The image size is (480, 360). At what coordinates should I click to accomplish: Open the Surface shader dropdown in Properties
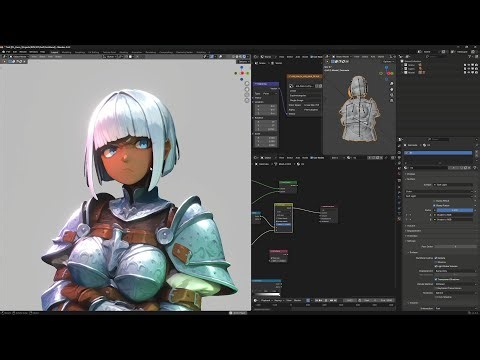click(453, 184)
